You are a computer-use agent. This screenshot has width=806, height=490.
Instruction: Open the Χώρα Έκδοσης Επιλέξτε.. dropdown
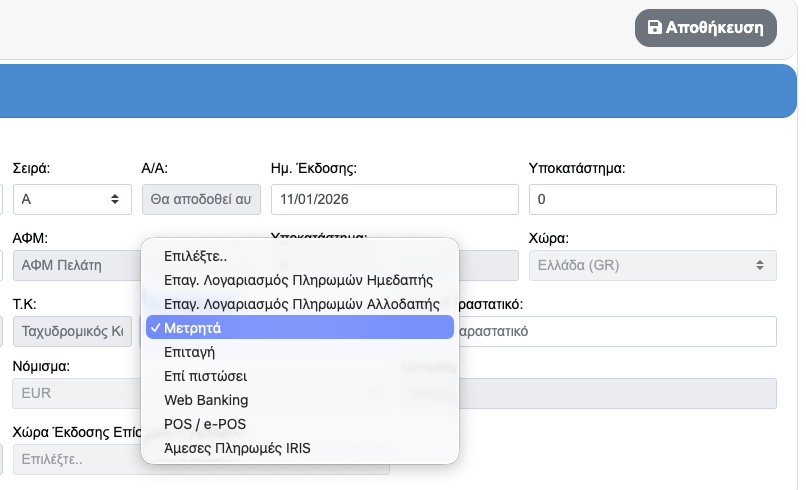[x=77, y=459]
